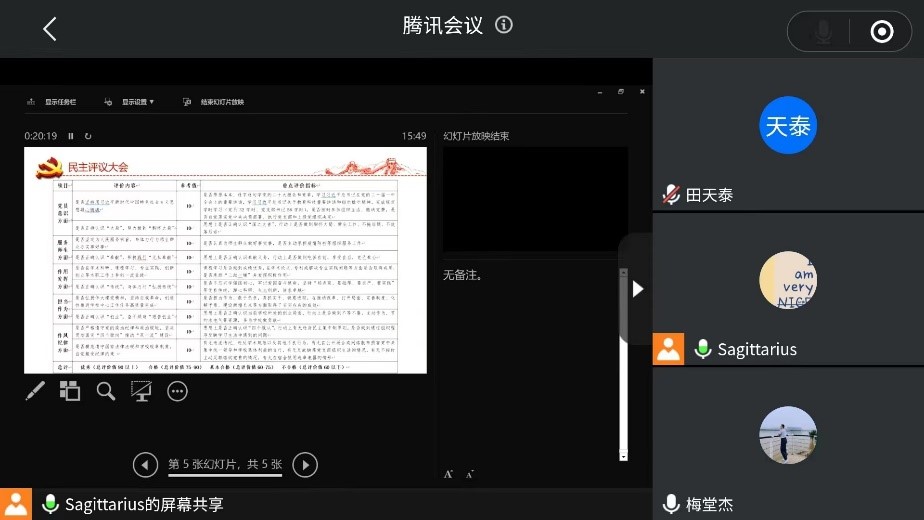The image size is (924, 520).
Task: Click the magnifier zoom into slide tool
Action: point(106,391)
